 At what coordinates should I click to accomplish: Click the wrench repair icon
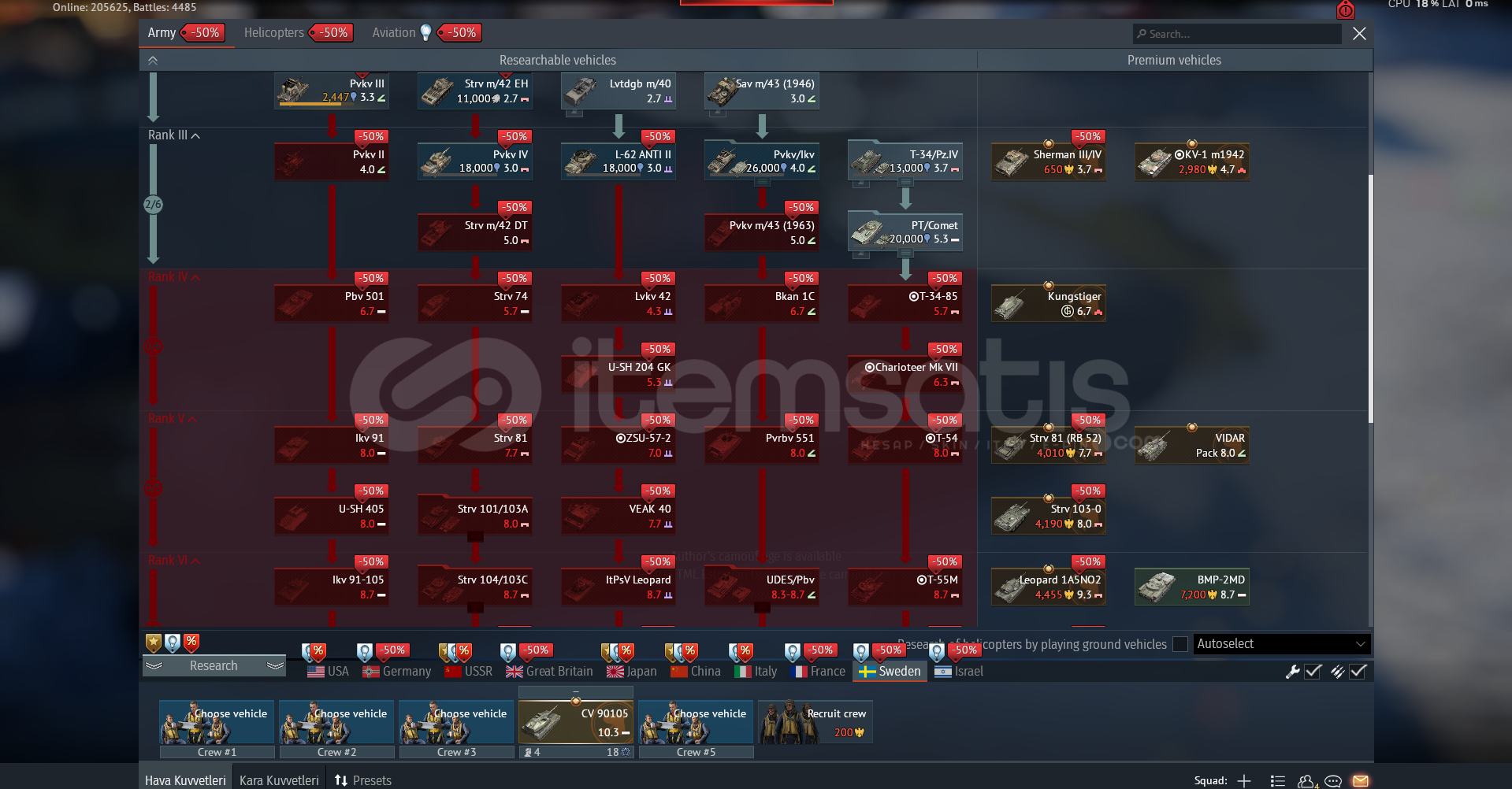[x=1292, y=672]
